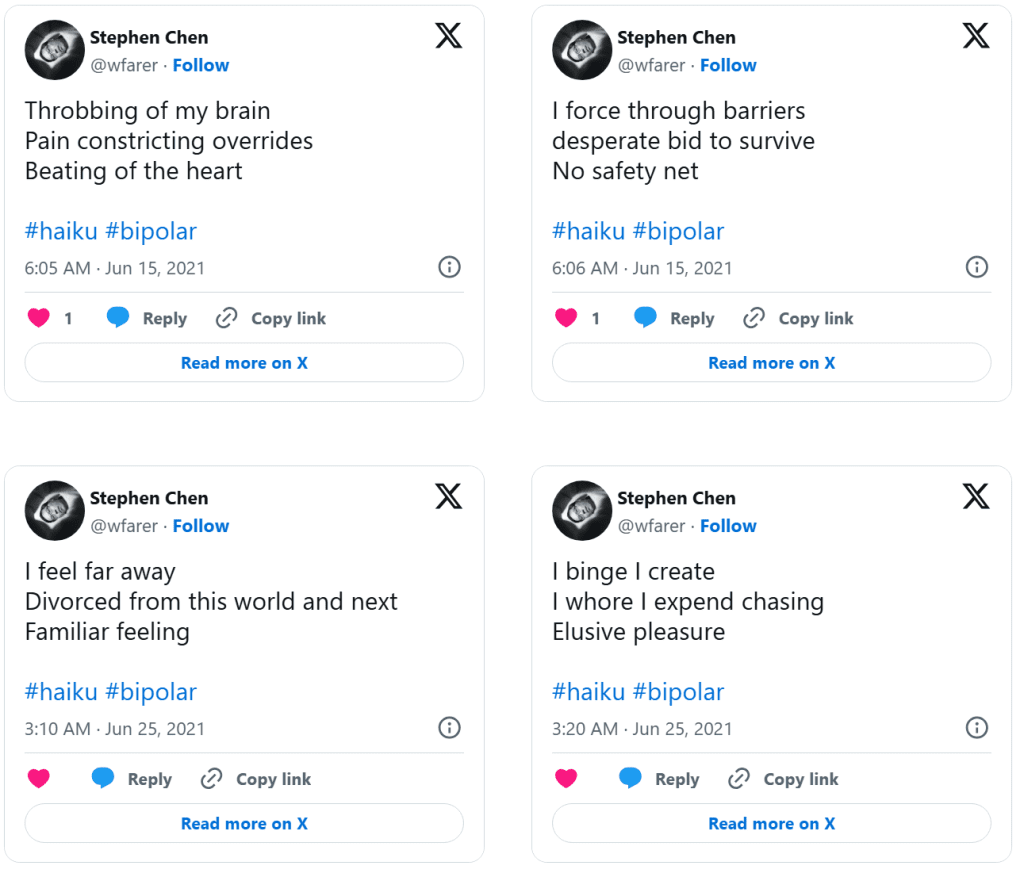Open info icon on 3:20 AM tweet
The image size is (1024, 877).
click(x=977, y=728)
